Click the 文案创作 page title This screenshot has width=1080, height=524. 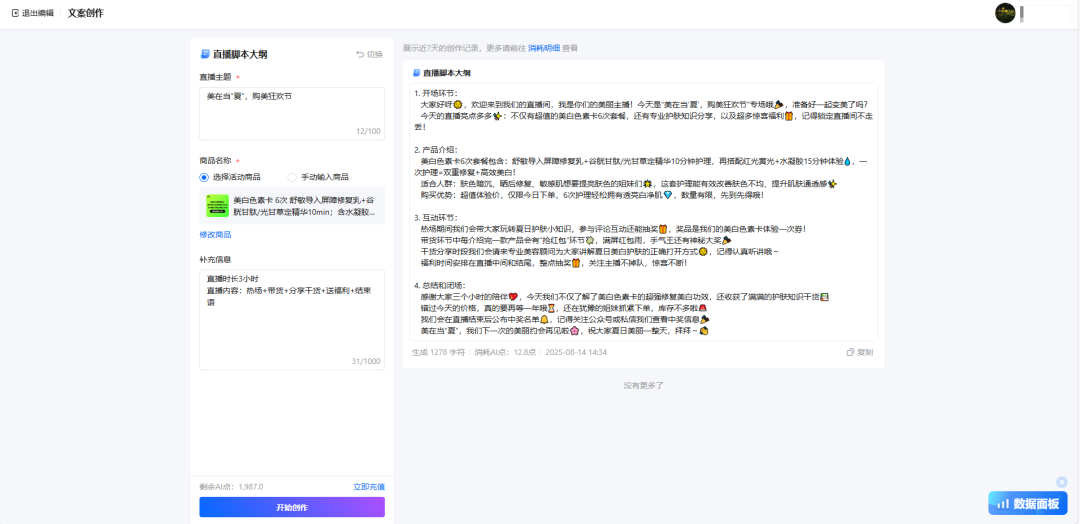point(85,13)
